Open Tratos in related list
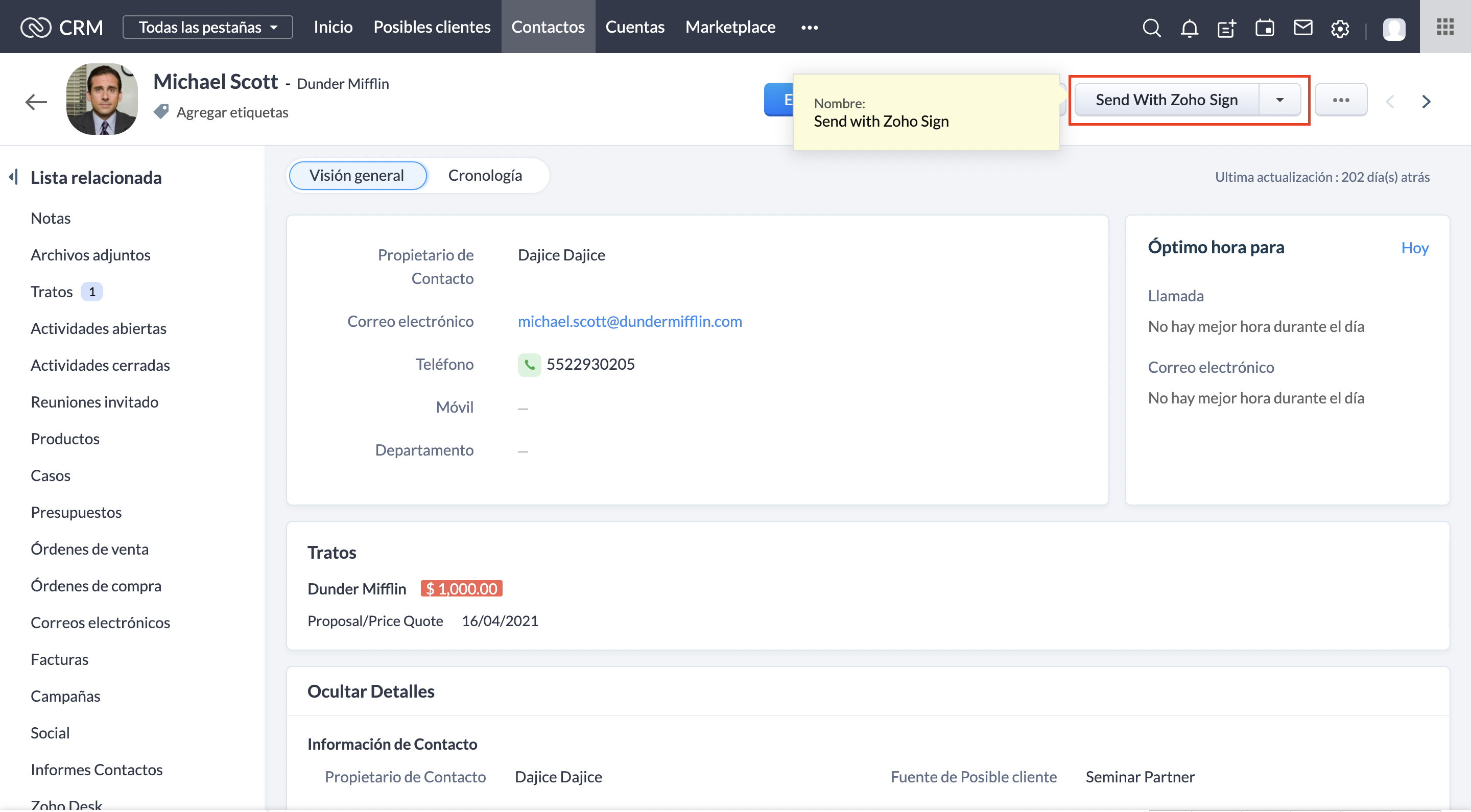This screenshot has width=1471, height=812. point(52,292)
